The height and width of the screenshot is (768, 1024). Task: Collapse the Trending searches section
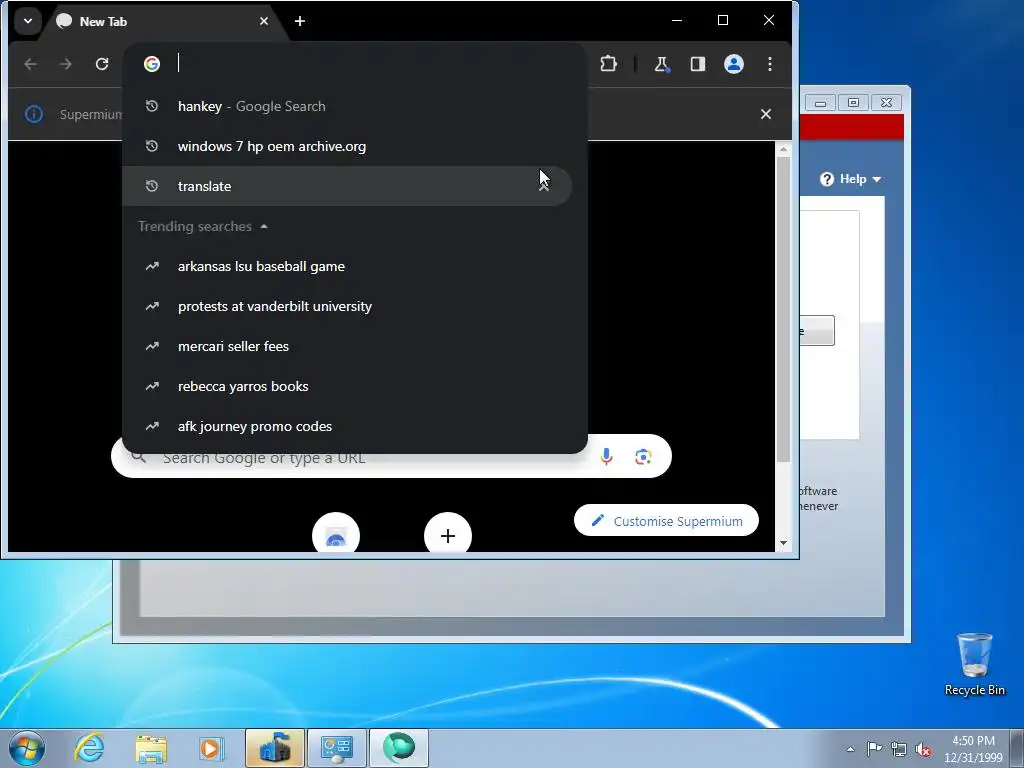tap(264, 227)
